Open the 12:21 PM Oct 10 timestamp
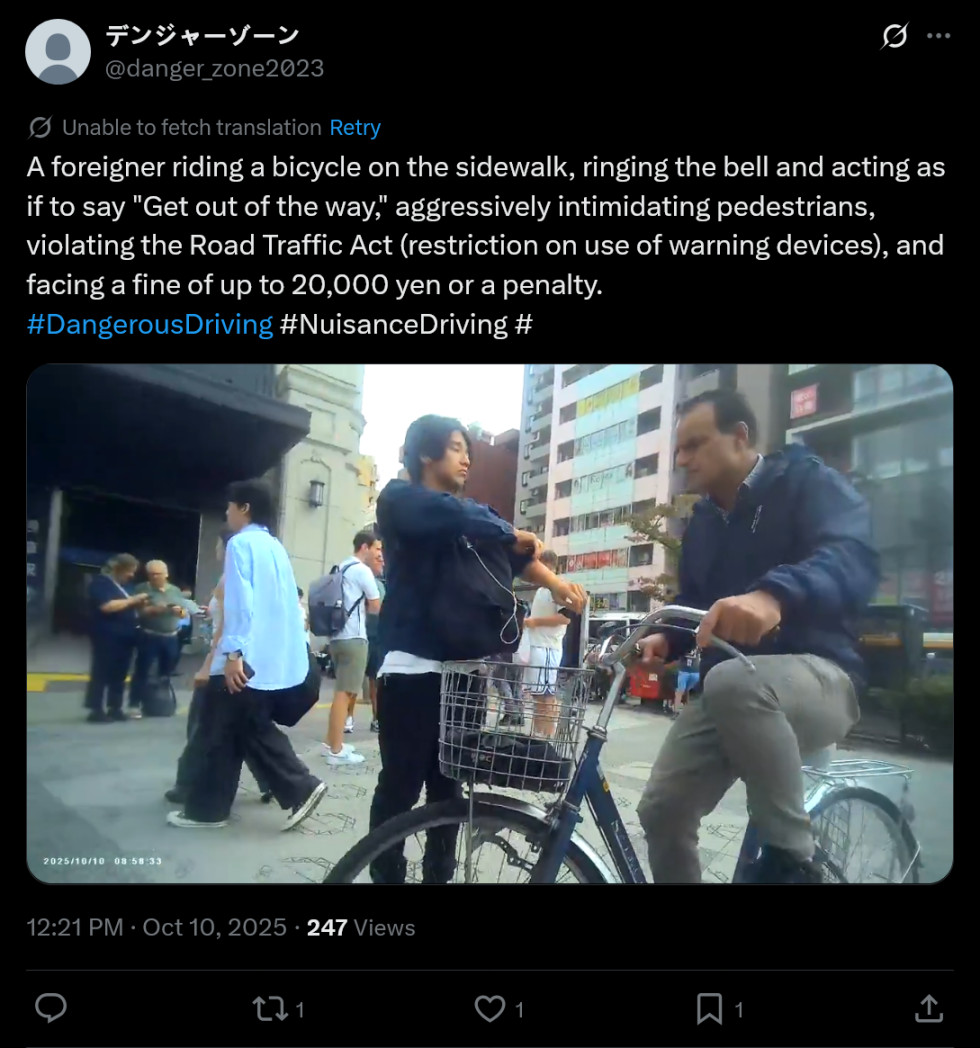Screen dimensions: 980x1048 [156, 928]
